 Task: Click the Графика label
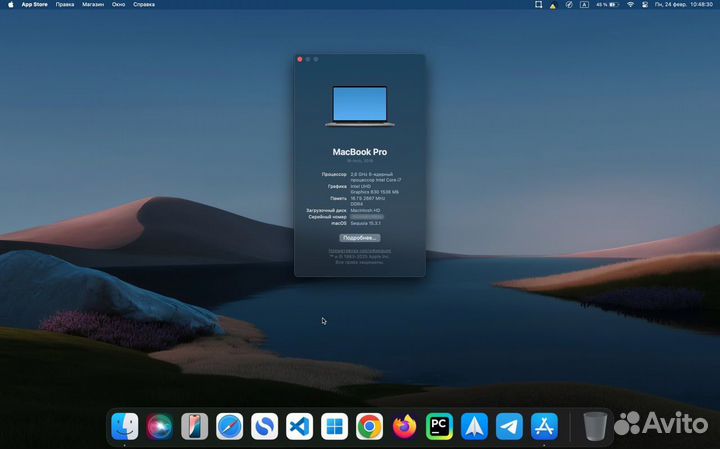[x=337, y=186]
